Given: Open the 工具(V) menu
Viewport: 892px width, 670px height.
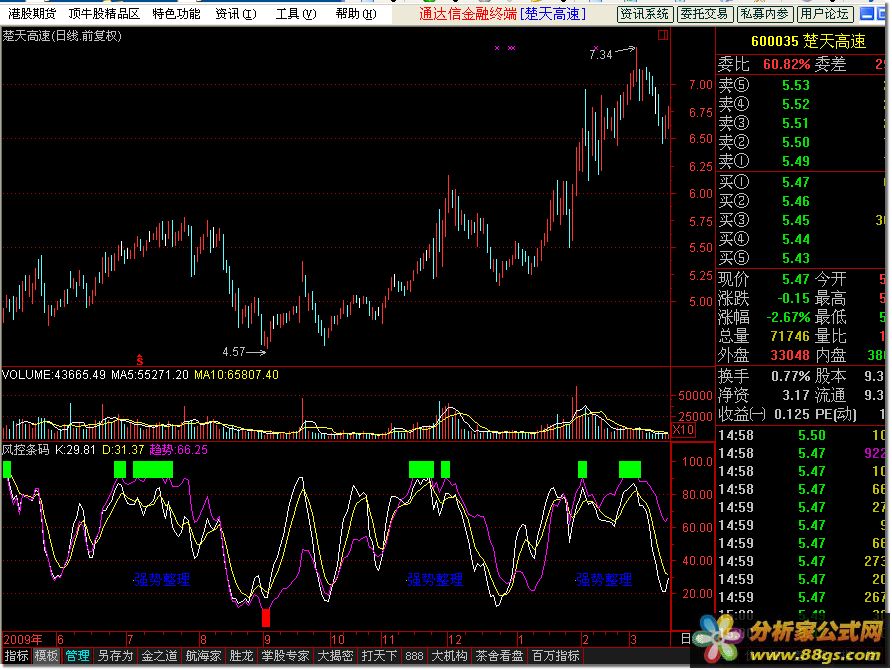Looking at the screenshot, I should 296,14.
